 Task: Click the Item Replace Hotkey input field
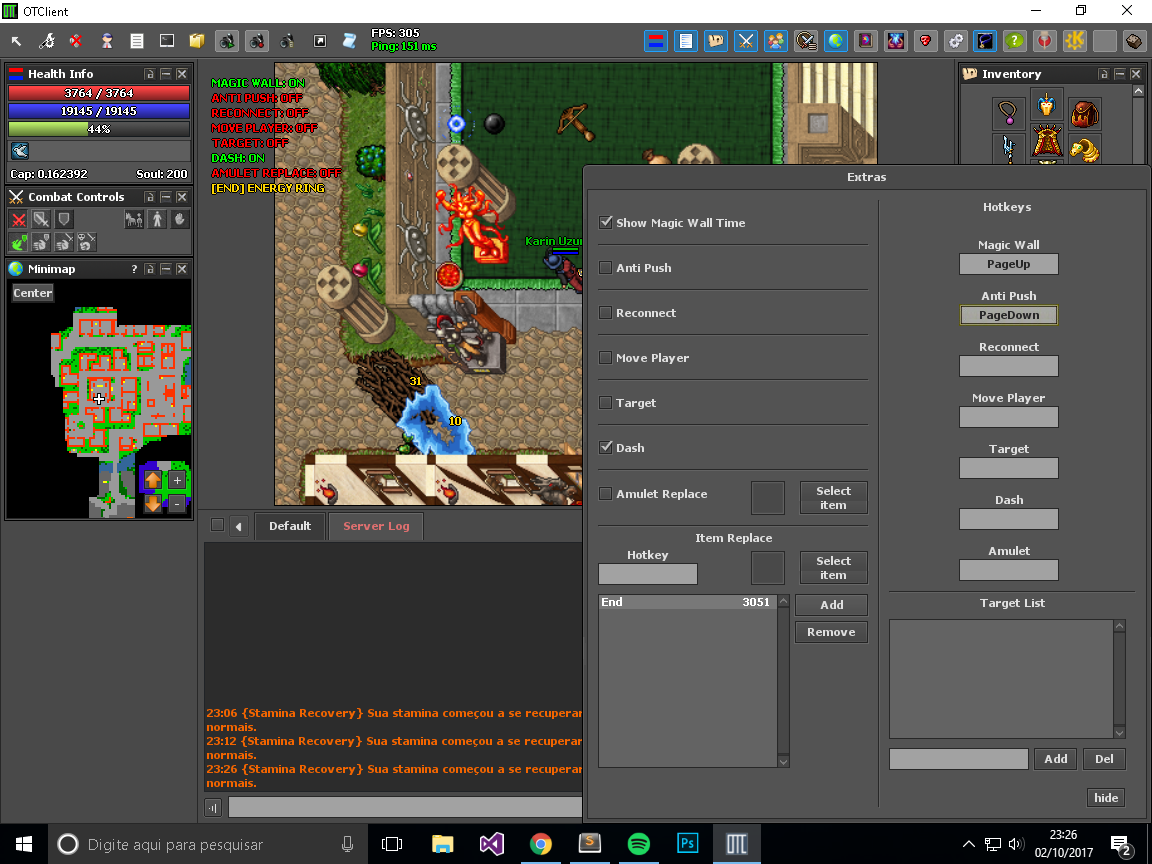click(648, 574)
